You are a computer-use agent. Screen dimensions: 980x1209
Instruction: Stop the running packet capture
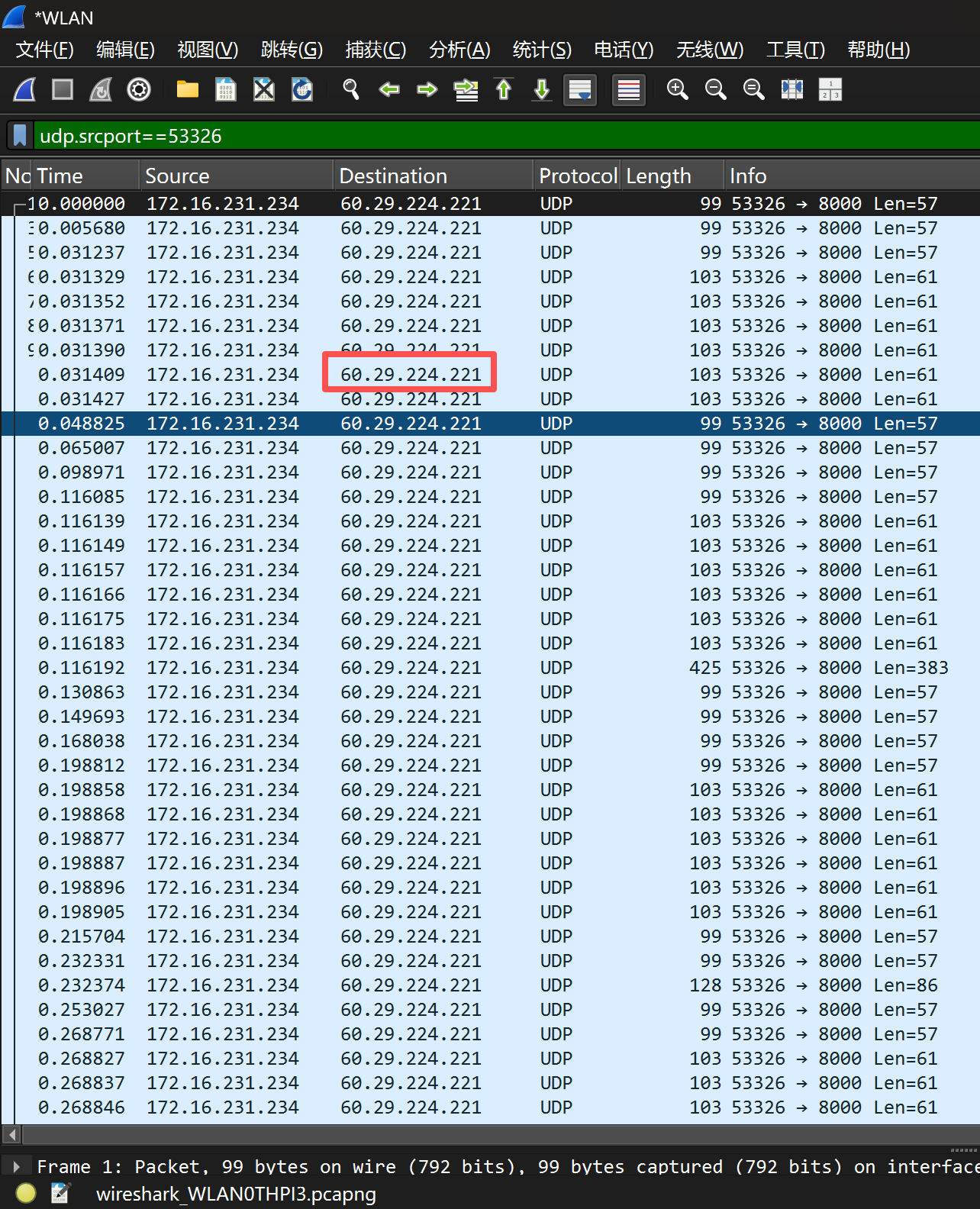click(x=63, y=90)
